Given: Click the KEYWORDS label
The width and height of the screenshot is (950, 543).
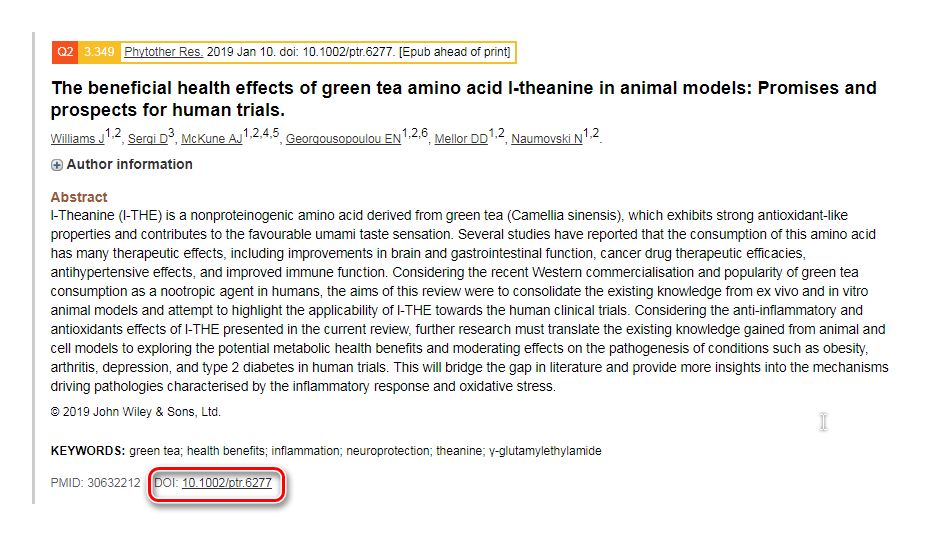Looking at the screenshot, I should (88, 451).
